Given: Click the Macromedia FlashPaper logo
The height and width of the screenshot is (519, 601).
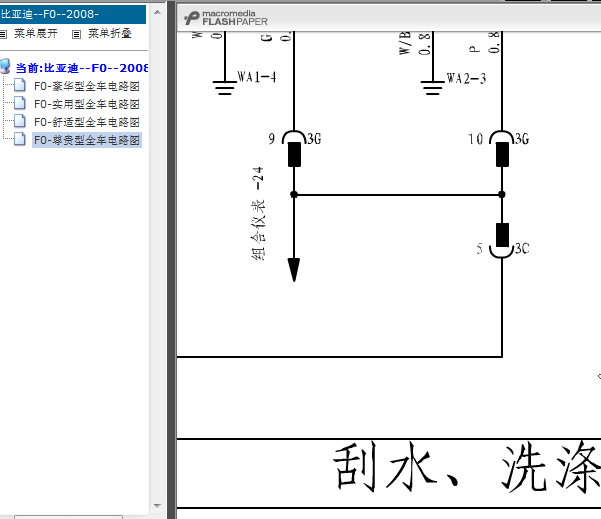Looking at the screenshot, I should click(226, 18).
